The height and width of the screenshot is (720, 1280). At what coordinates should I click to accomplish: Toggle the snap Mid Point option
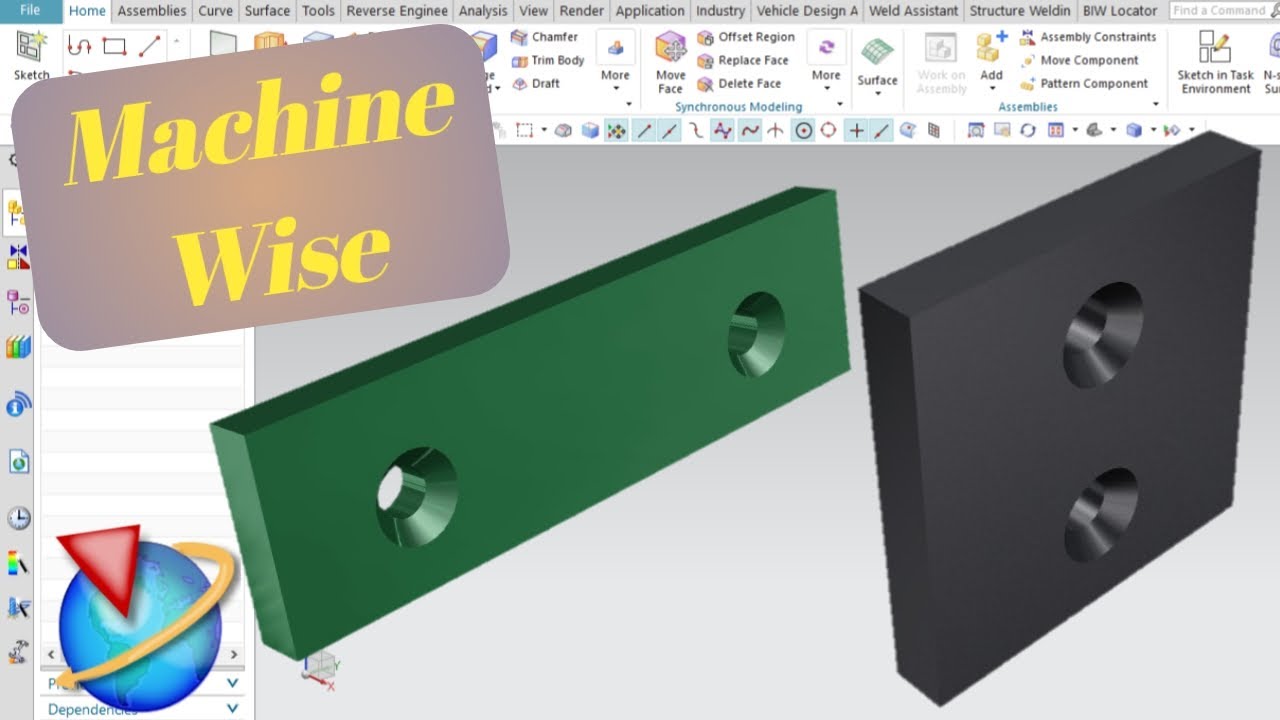(669, 131)
